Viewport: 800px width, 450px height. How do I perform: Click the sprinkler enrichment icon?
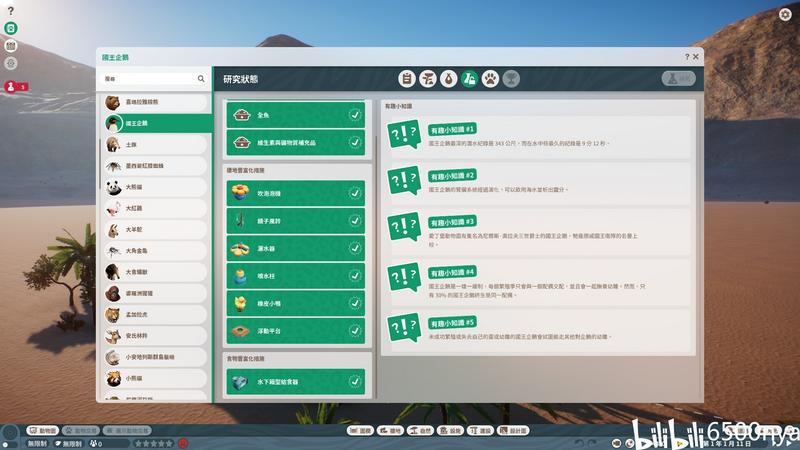[x=240, y=248]
